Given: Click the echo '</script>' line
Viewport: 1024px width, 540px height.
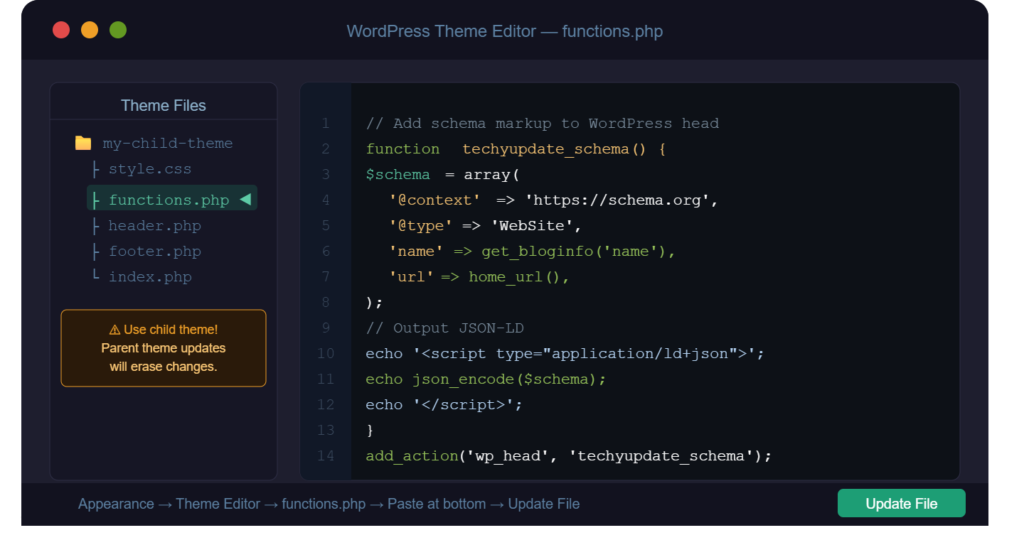Looking at the screenshot, I should pyautogui.click(x=444, y=405).
